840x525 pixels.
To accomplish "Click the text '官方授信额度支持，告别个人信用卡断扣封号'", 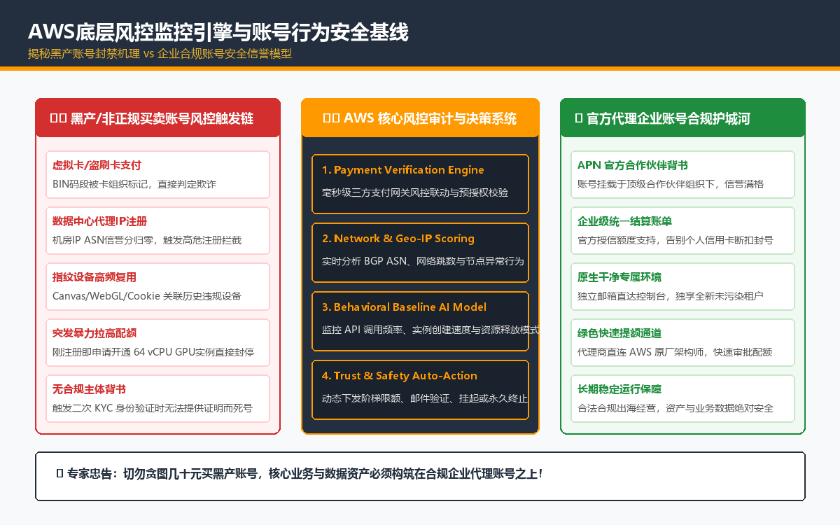I will 675,241.
